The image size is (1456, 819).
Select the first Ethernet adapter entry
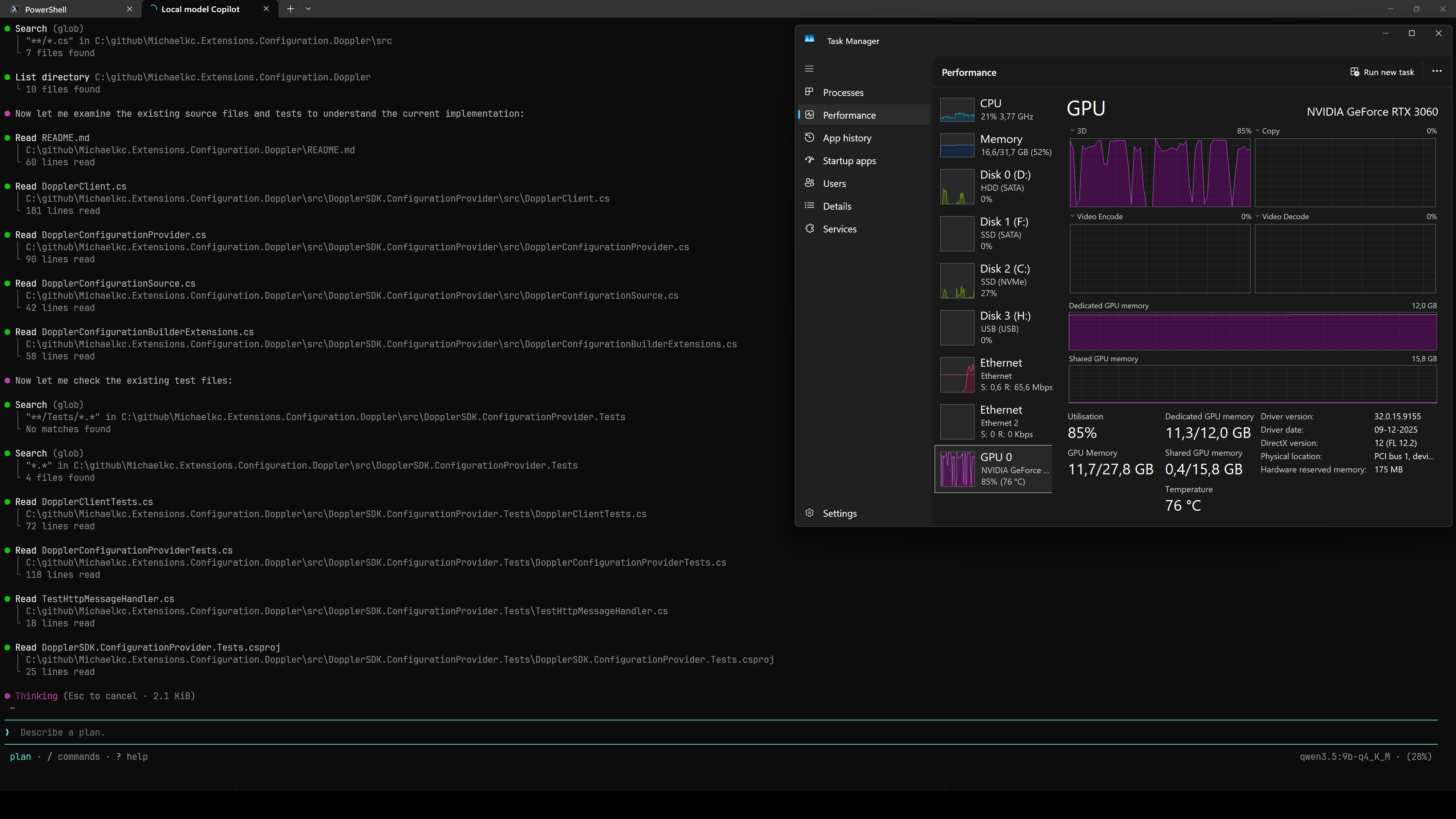[x=994, y=374]
